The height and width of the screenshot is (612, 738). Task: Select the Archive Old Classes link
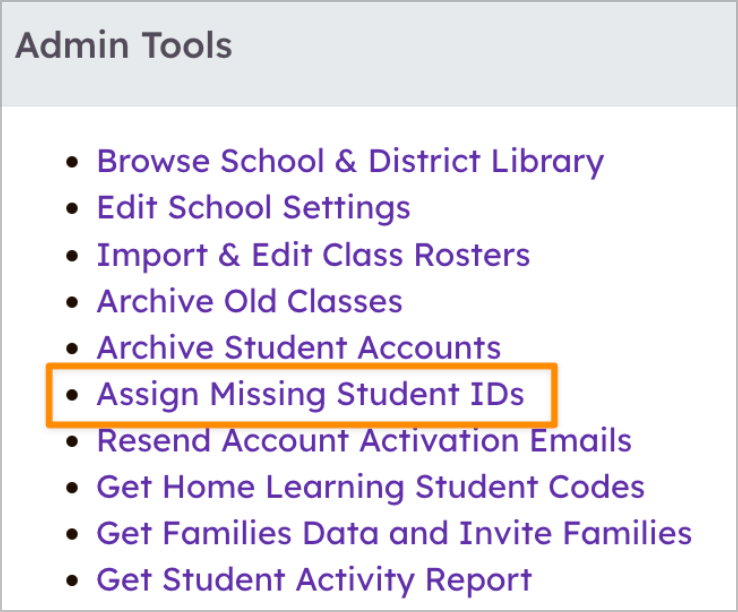point(249,301)
